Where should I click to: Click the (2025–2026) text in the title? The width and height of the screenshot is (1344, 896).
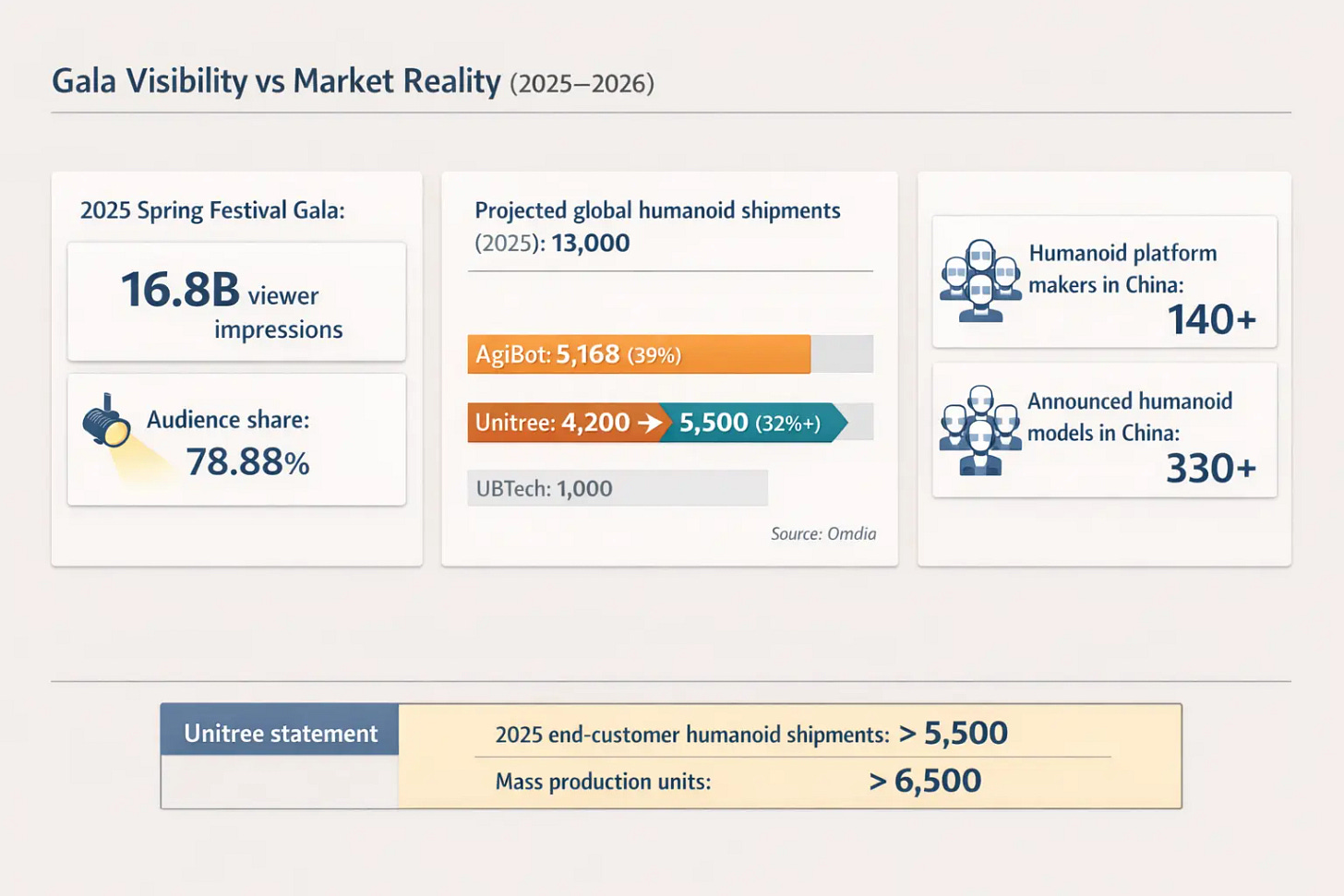582,84
